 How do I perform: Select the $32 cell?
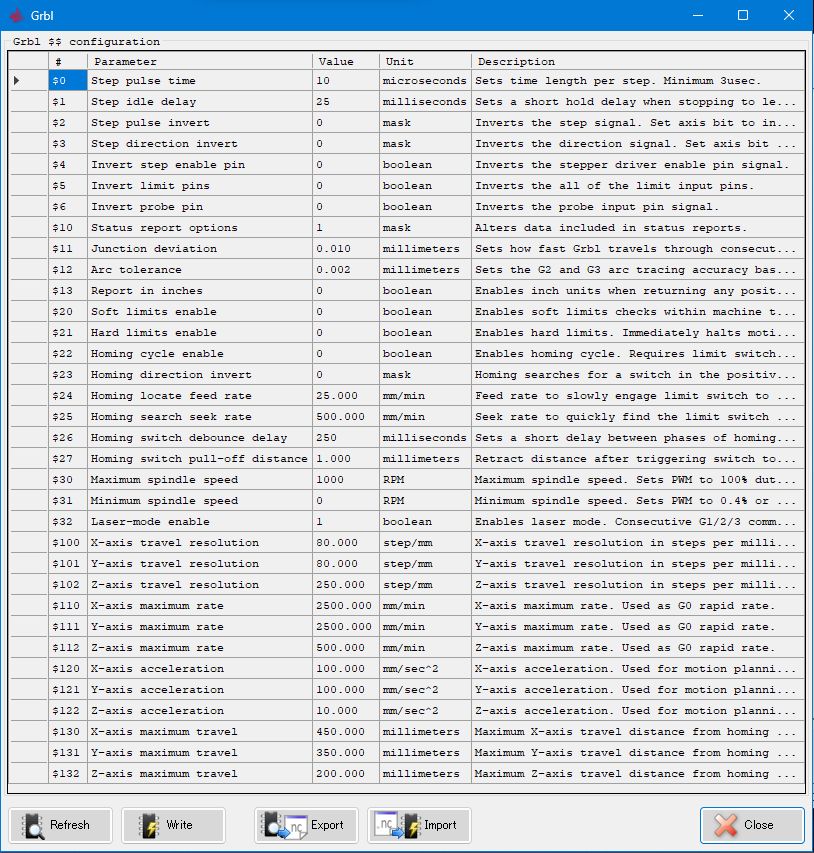[x=67, y=522]
